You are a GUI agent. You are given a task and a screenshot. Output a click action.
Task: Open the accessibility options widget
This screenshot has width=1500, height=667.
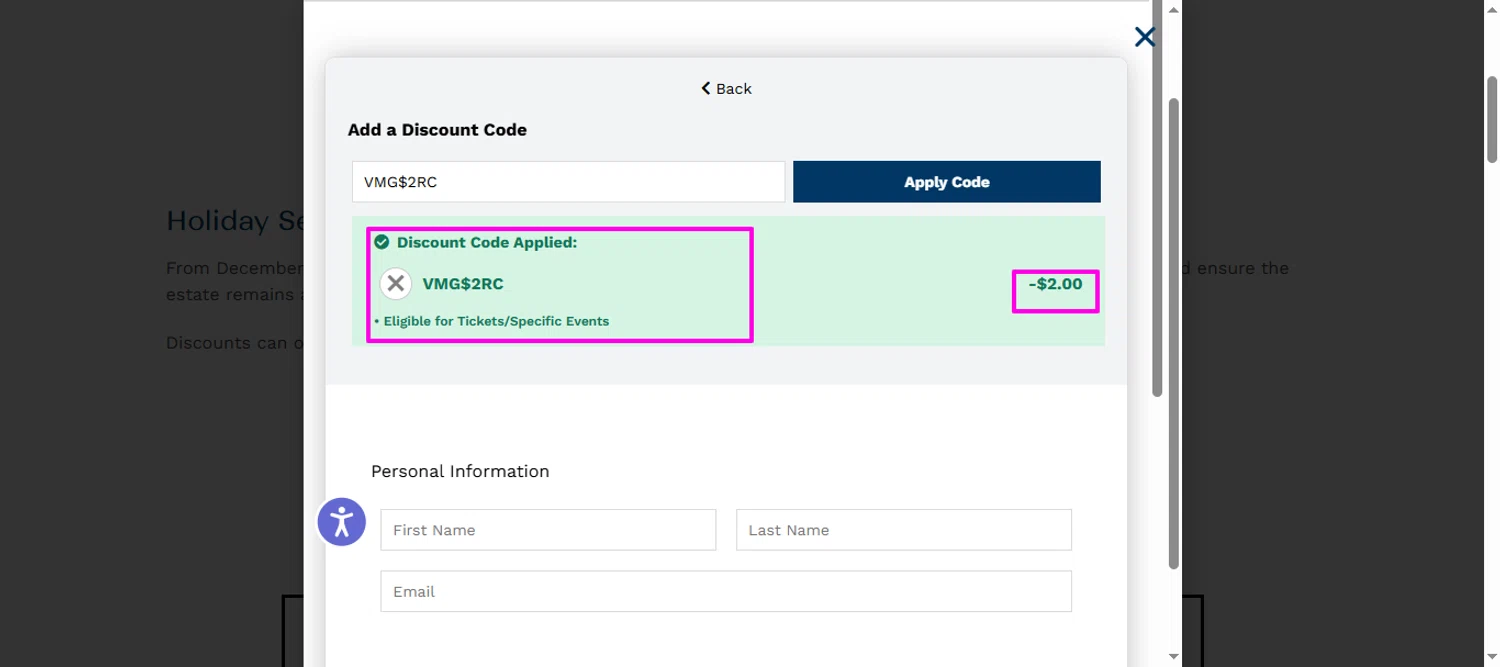pos(342,522)
